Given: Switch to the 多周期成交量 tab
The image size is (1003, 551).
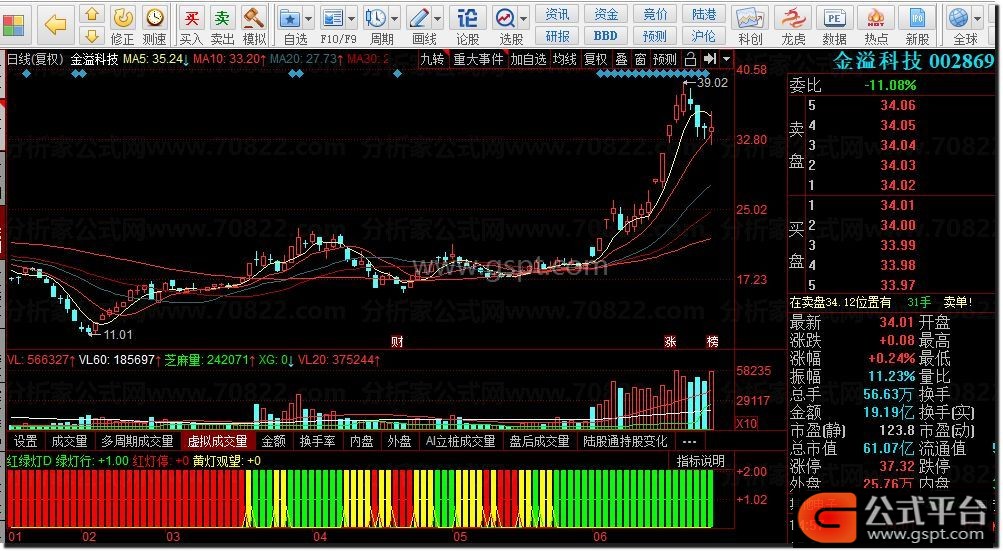Looking at the screenshot, I should pos(137,442).
